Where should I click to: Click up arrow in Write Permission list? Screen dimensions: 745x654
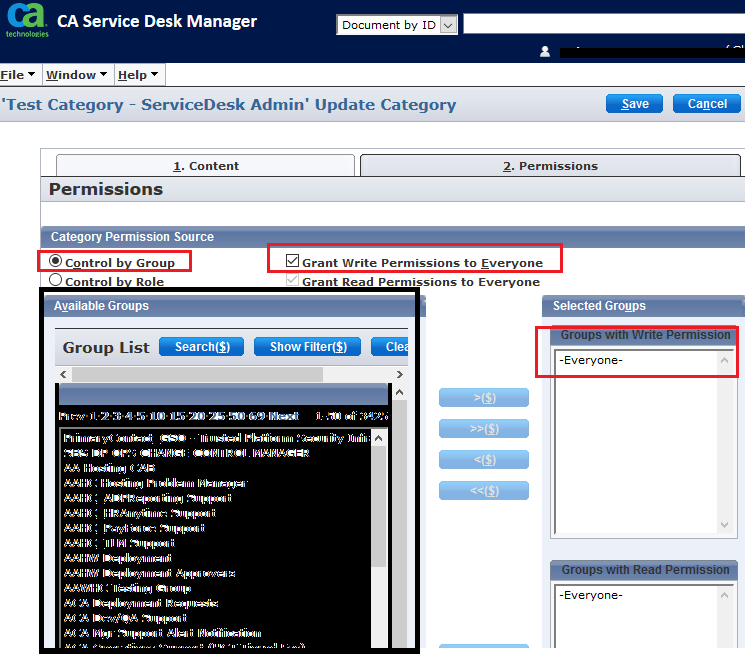[724, 360]
